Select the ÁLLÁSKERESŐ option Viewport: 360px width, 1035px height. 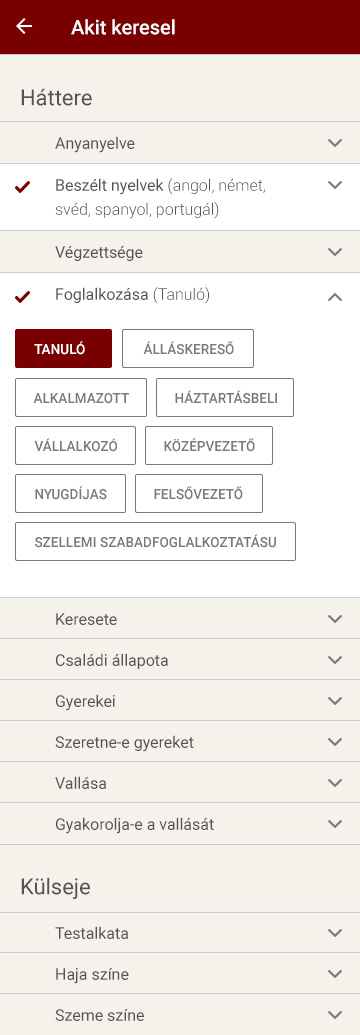coord(188,349)
